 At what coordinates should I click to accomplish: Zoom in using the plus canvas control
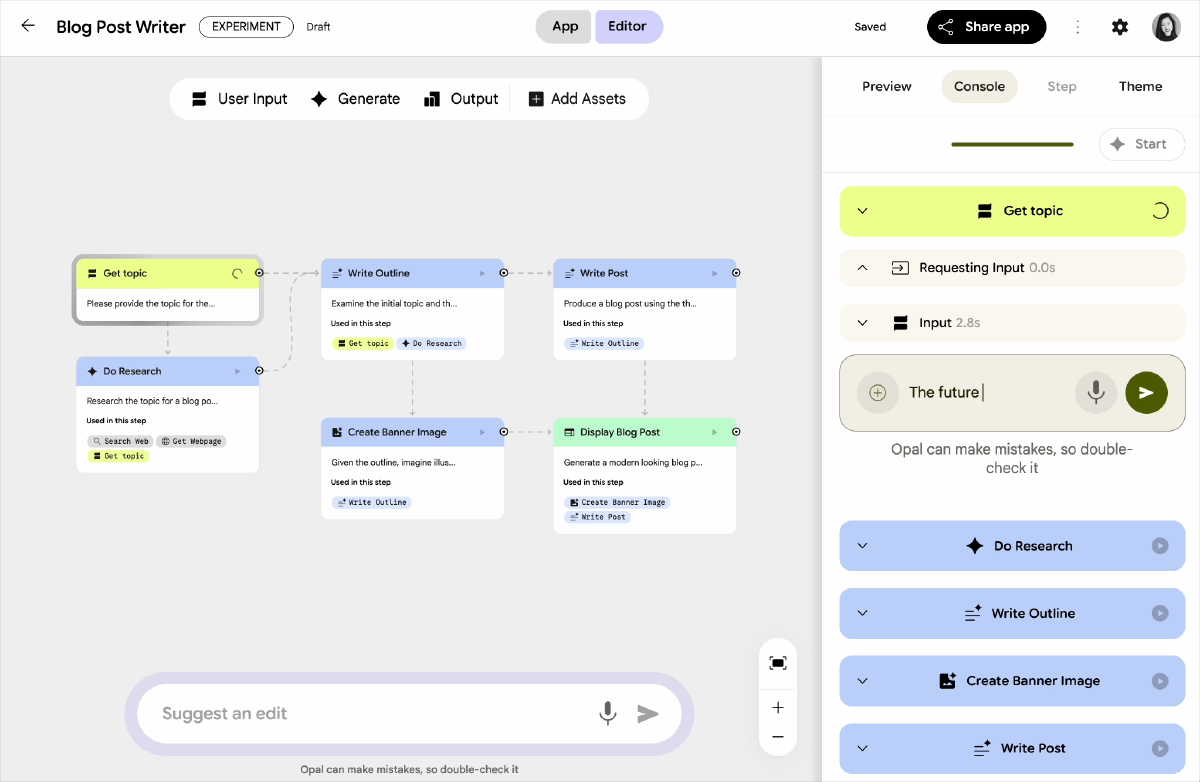tap(778, 708)
